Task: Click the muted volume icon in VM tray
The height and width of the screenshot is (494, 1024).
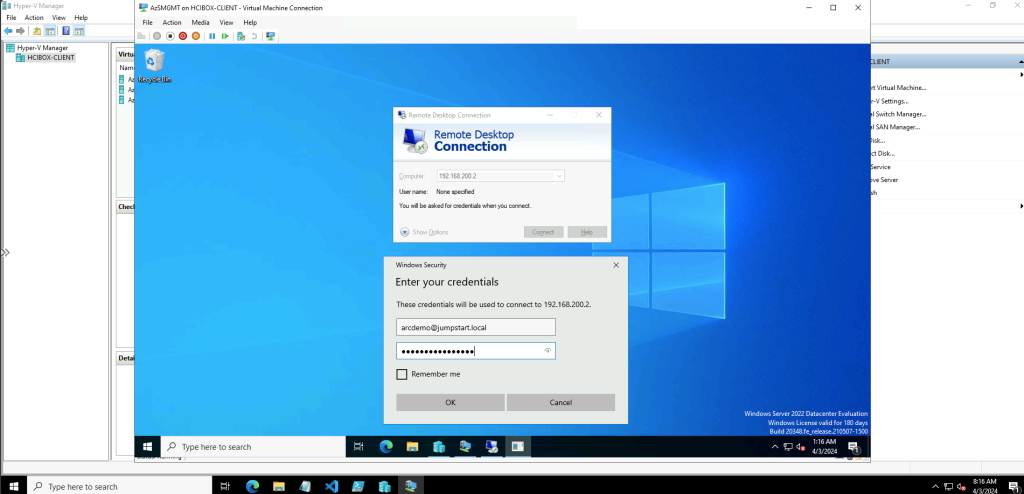Action: coord(801,447)
